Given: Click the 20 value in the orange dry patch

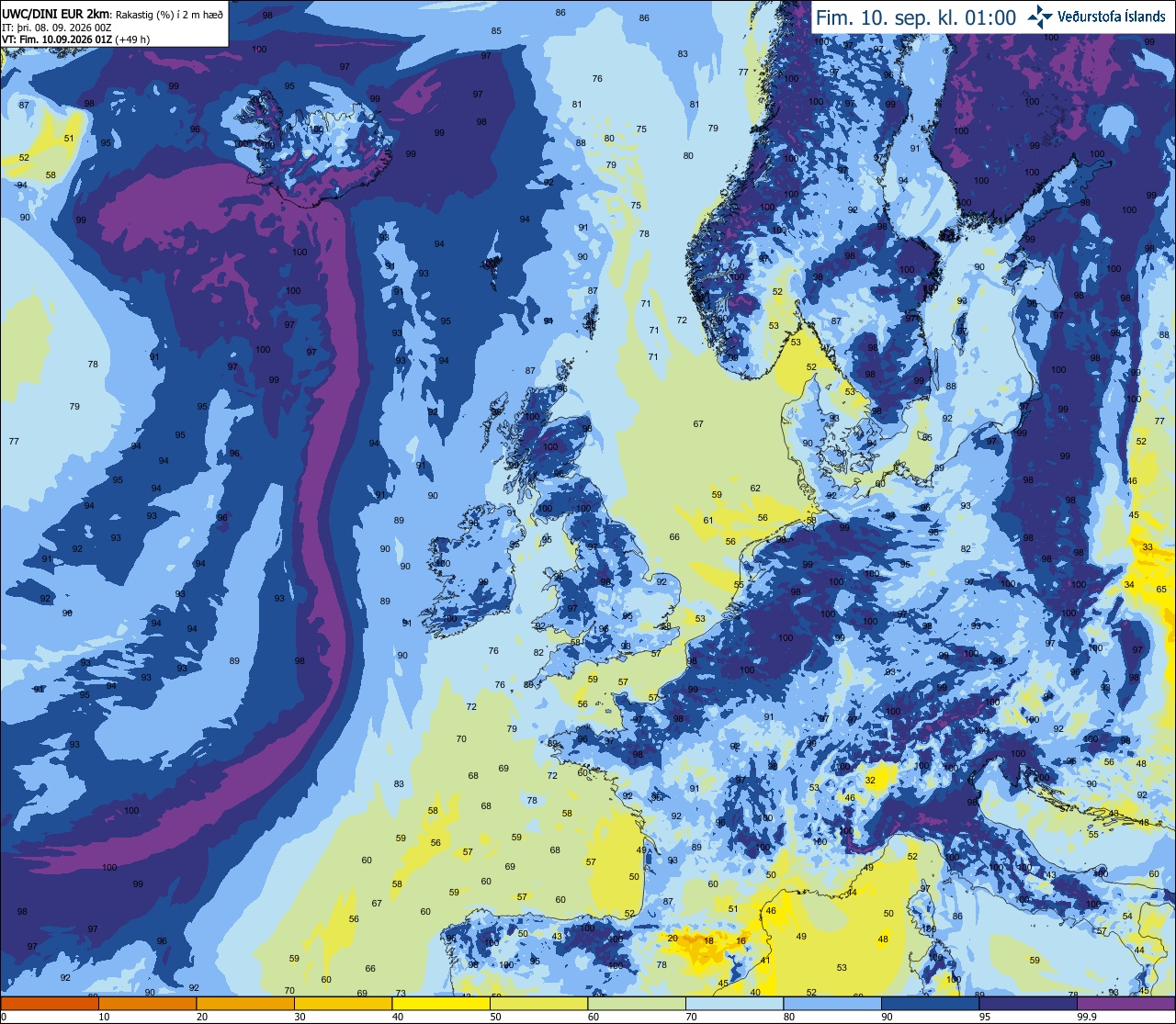Looking at the screenshot, I should [673, 938].
